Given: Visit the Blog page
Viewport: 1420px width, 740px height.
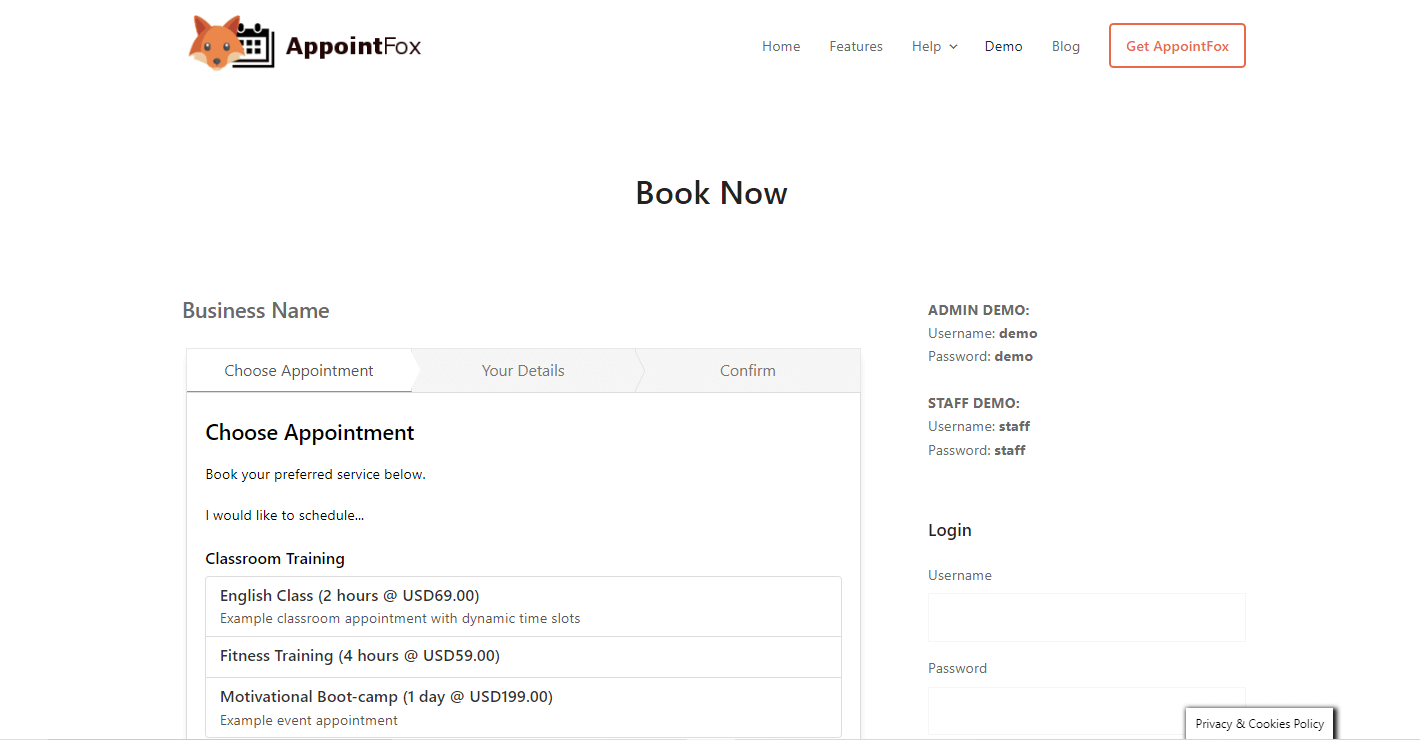Looking at the screenshot, I should pos(1066,46).
